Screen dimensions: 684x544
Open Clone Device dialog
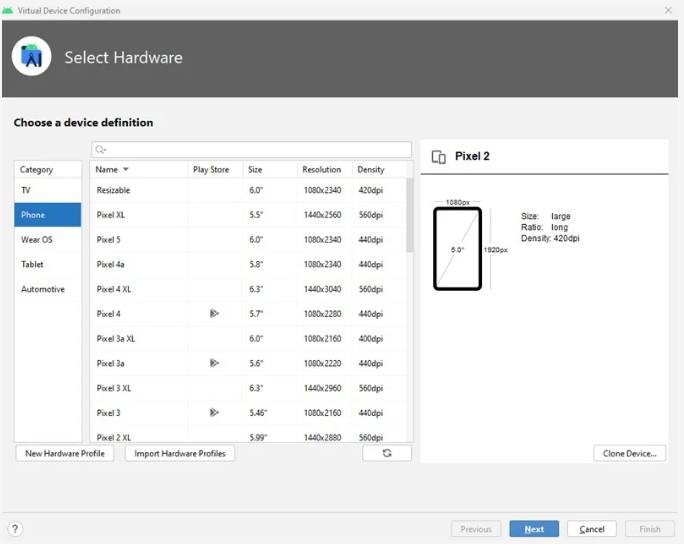tap(629, 453)
